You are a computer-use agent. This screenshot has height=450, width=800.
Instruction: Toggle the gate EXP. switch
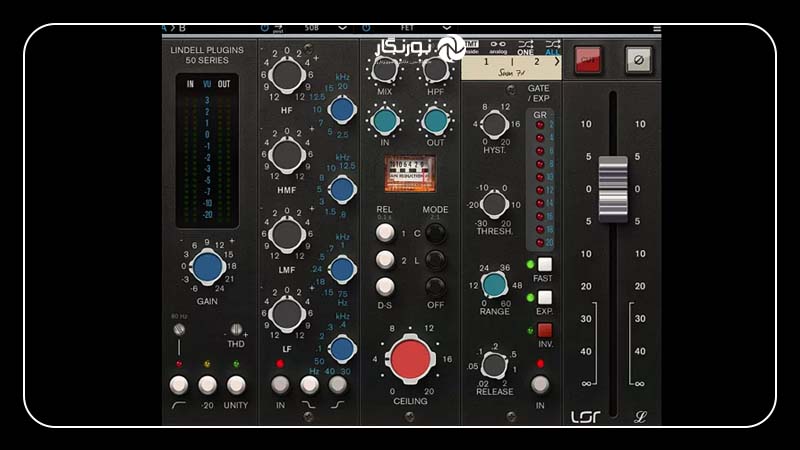[x=544, y=297]
